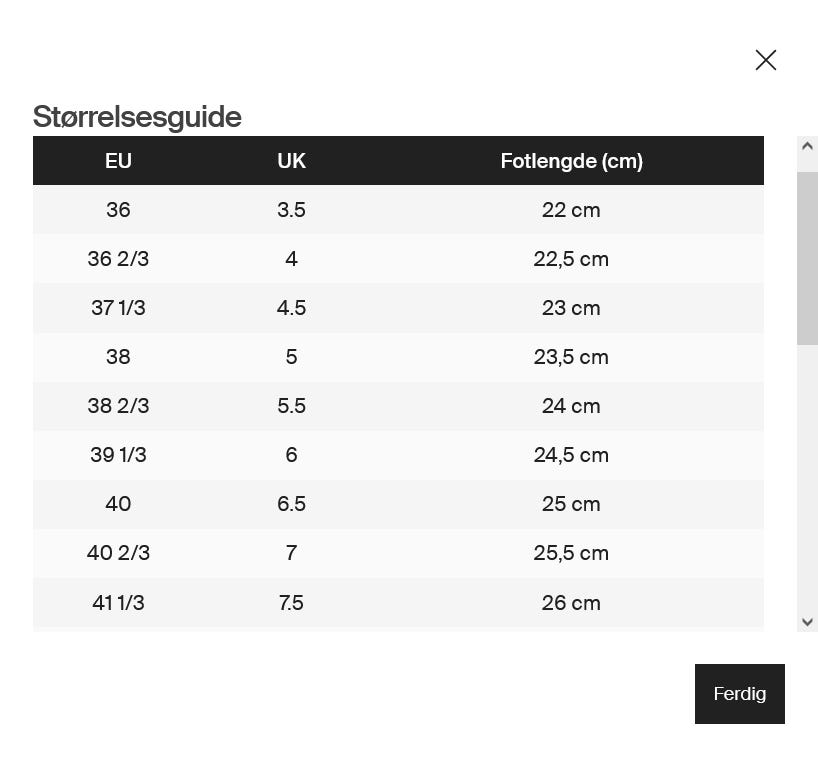Click the UK 6.5 size cell

(291, 504)
